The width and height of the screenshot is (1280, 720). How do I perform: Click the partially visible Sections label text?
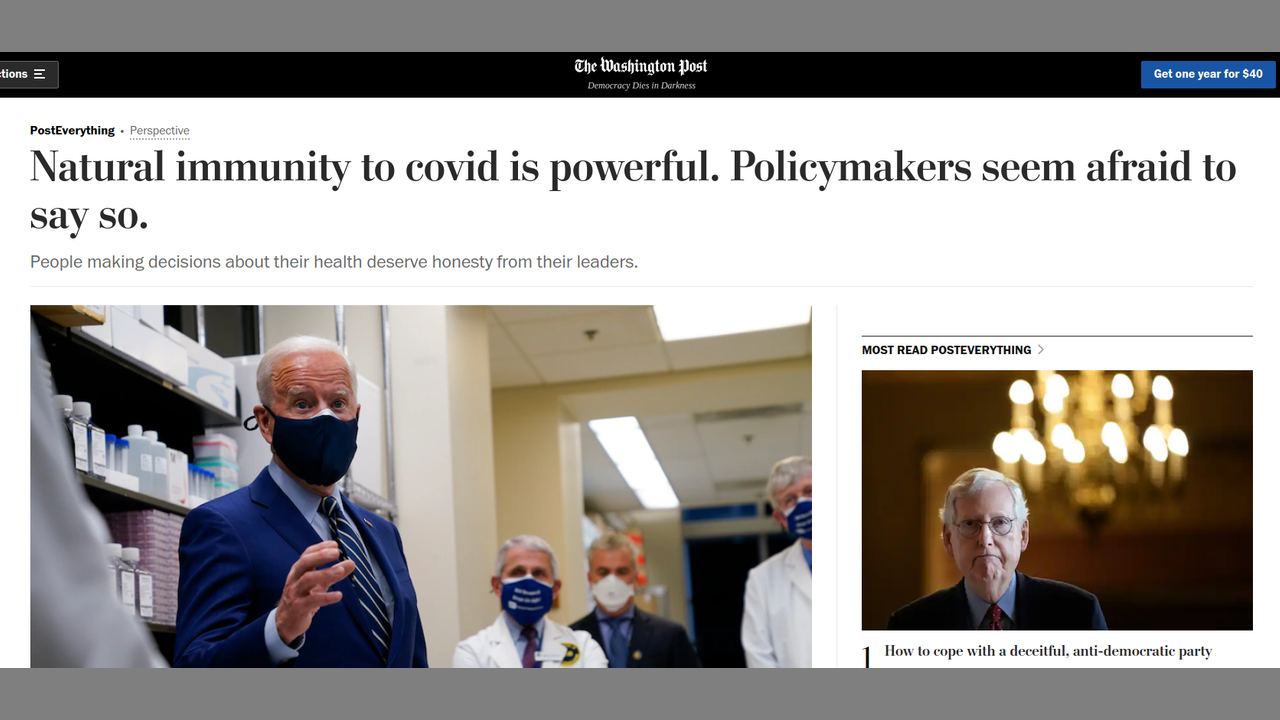[x=14, y=74]
